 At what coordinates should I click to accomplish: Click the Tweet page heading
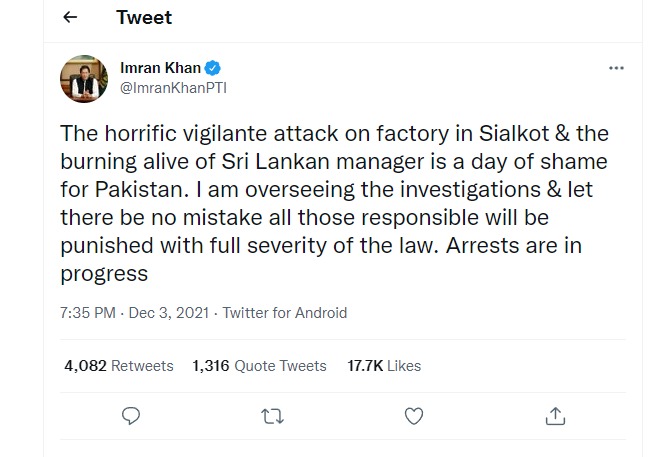pyautogui.click(x=144, y=18)
